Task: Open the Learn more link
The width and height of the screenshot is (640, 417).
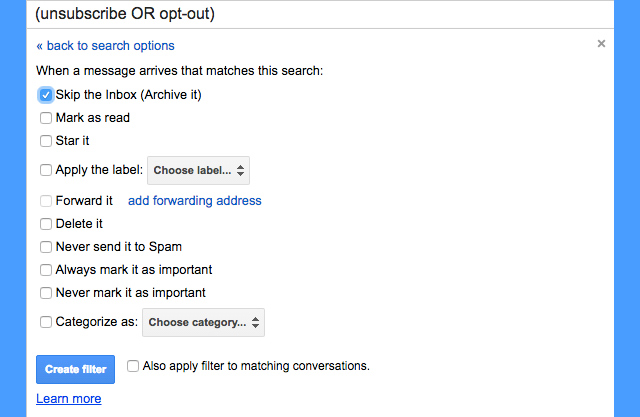Action: coord(68,399)
